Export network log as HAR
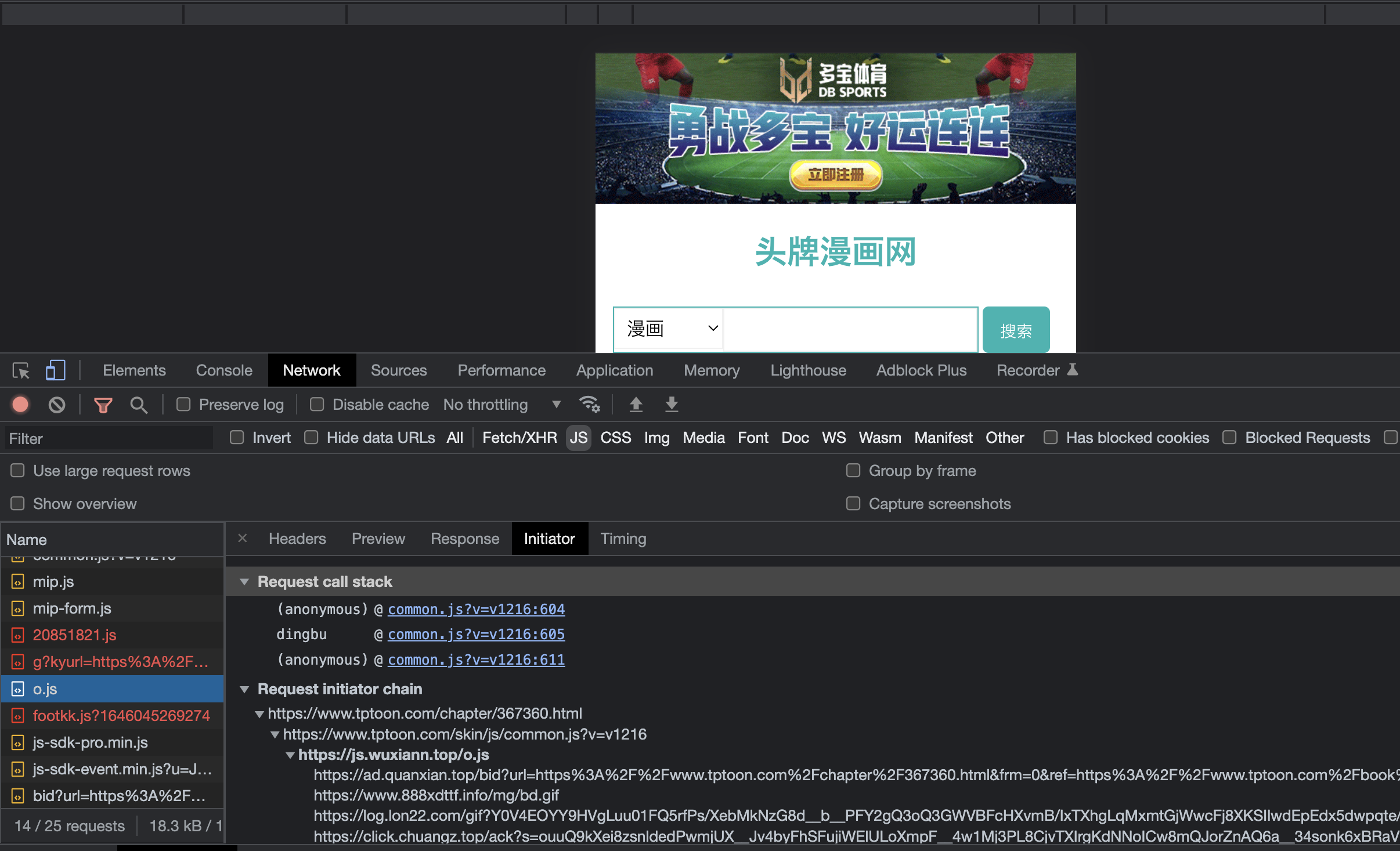The image size is (1400, 851). click(671, 404)
